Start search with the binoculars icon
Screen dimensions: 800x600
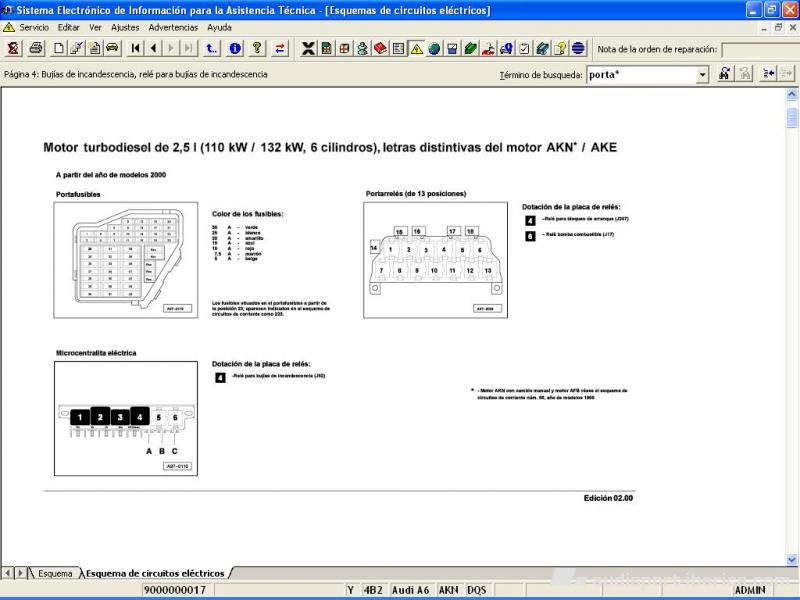pos(724,74)
